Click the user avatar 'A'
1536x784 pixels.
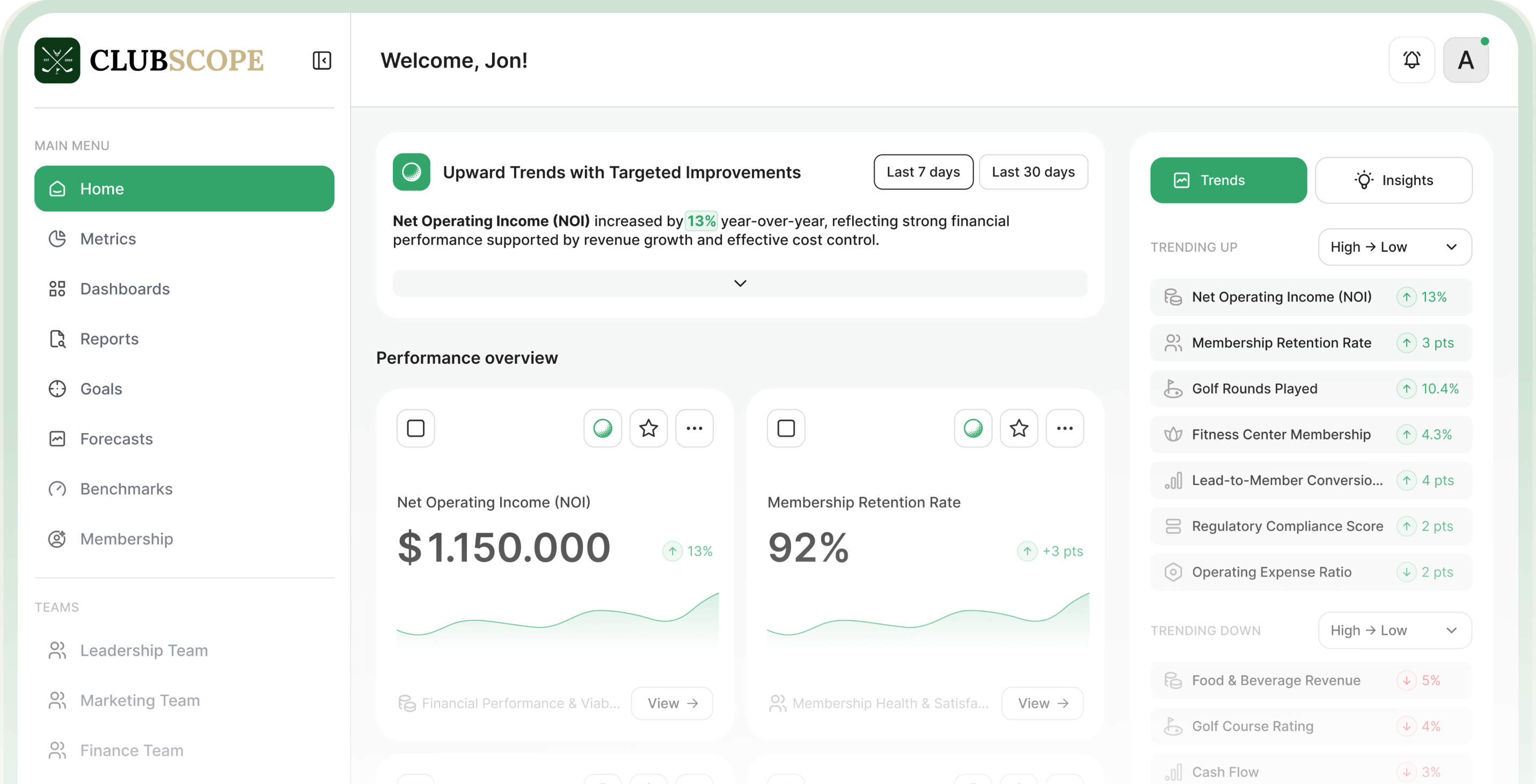[x=1465, y=60]
